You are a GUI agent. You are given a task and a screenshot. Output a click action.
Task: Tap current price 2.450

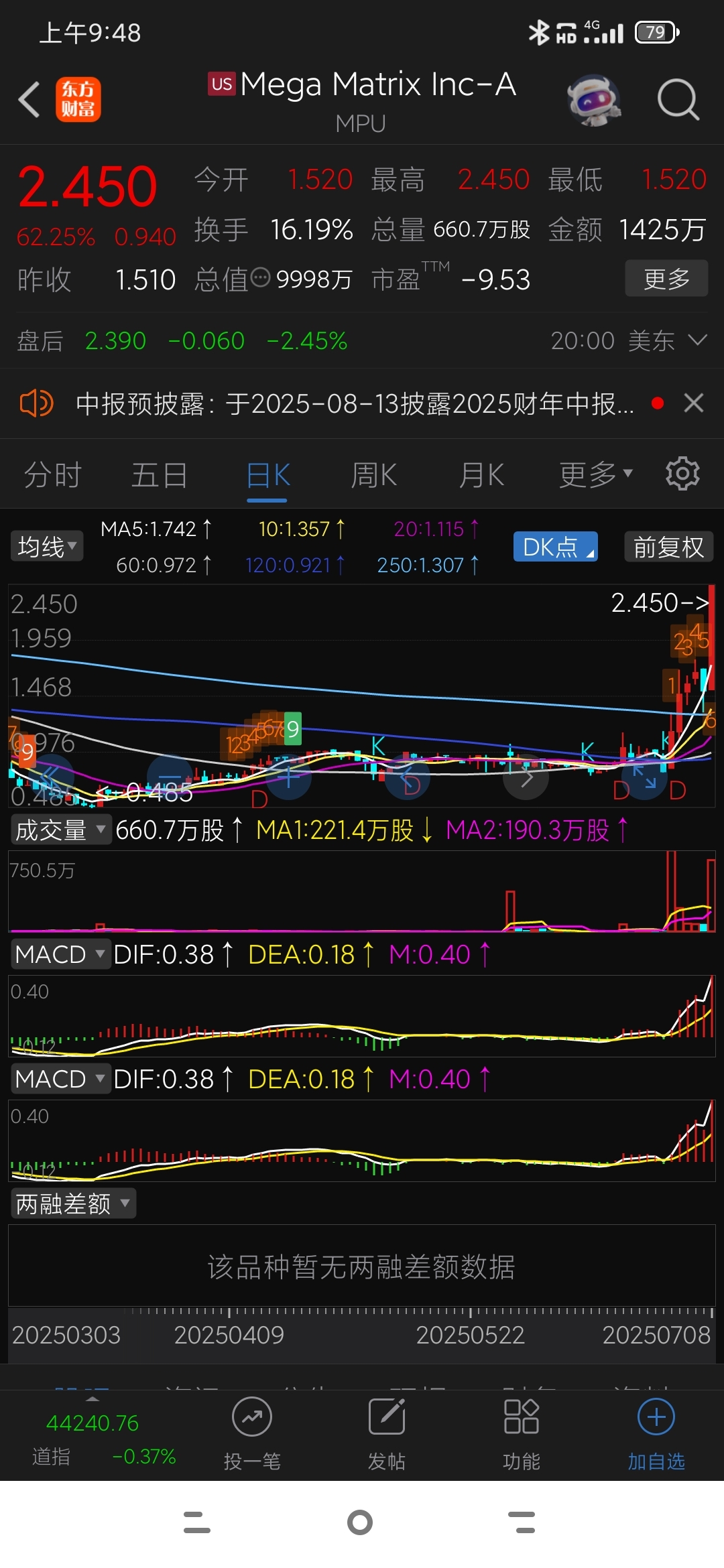pos(87,186)
